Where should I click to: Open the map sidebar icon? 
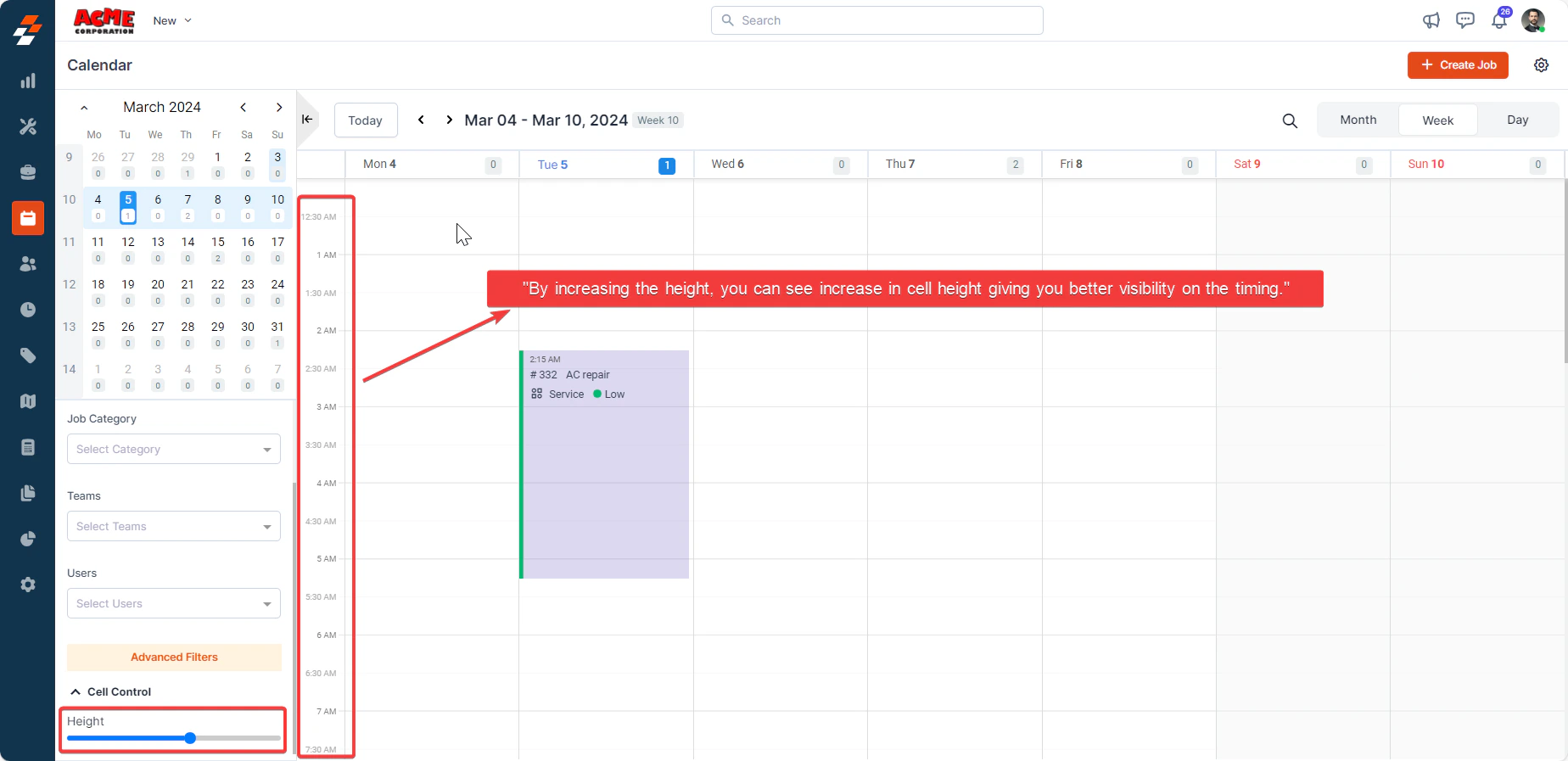28,401
